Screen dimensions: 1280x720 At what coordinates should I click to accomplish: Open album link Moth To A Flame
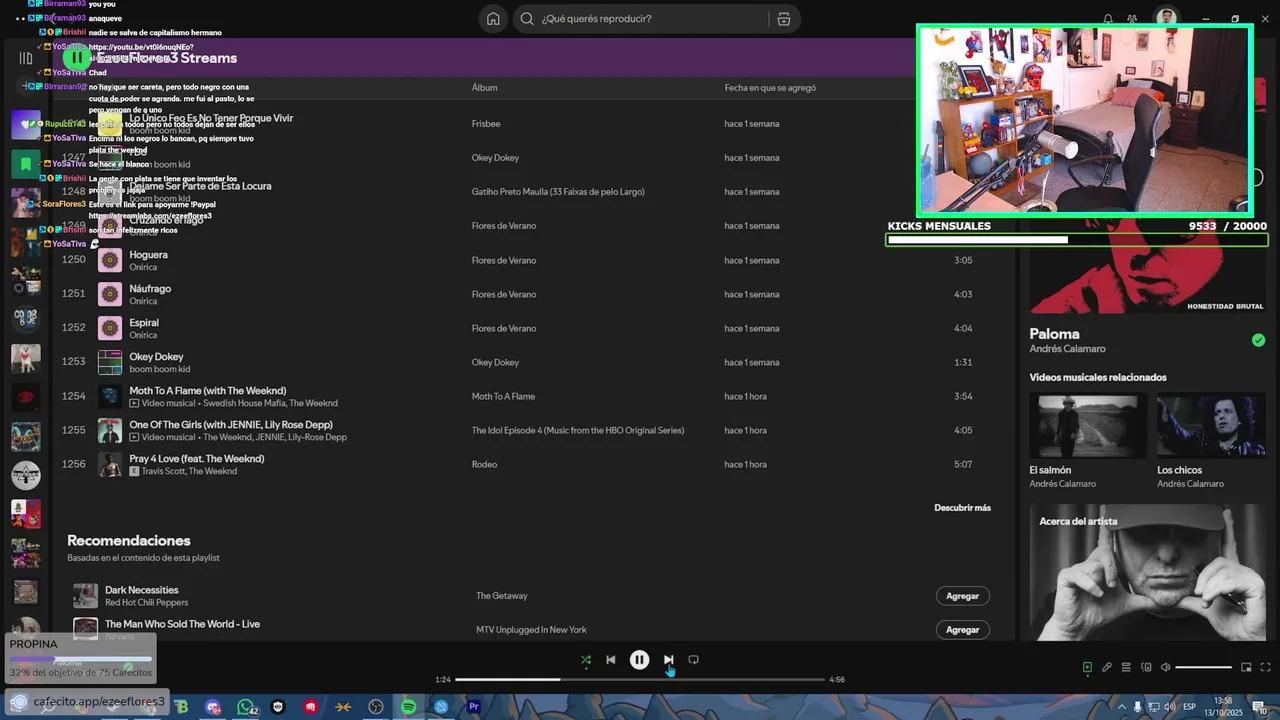tap(503, 396)
